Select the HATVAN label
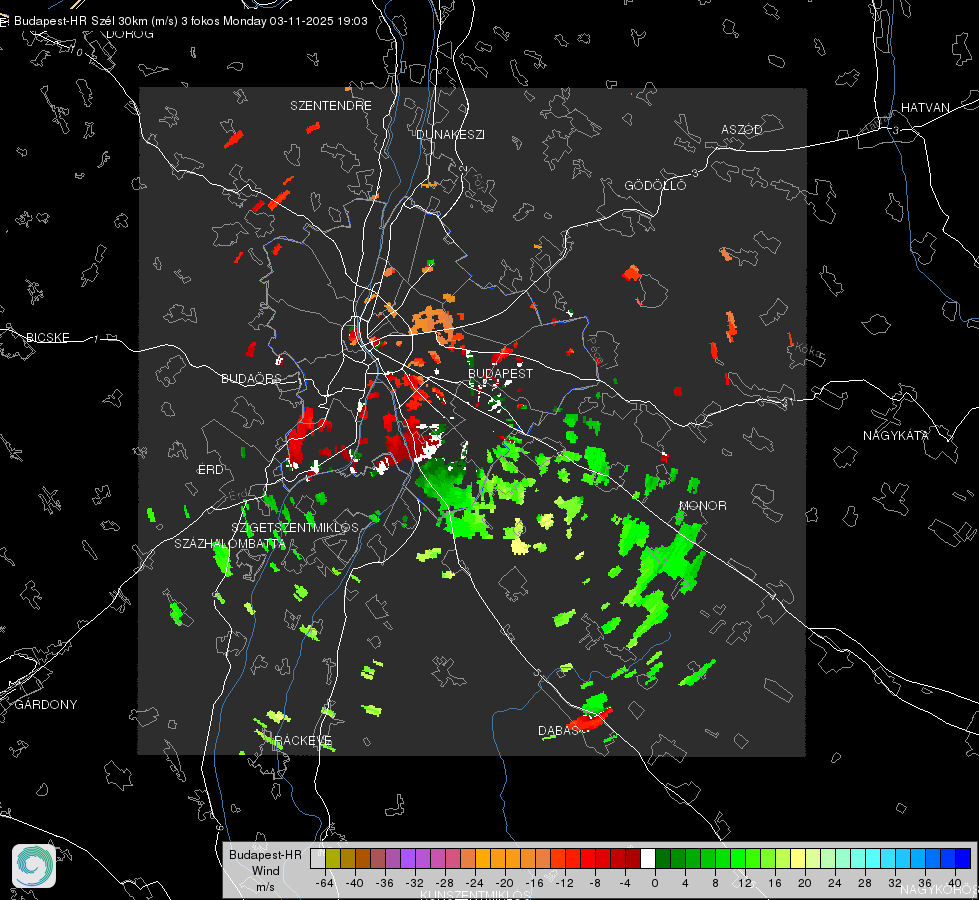The height and width of the screenshot is (900, 979). pos(925,107)
